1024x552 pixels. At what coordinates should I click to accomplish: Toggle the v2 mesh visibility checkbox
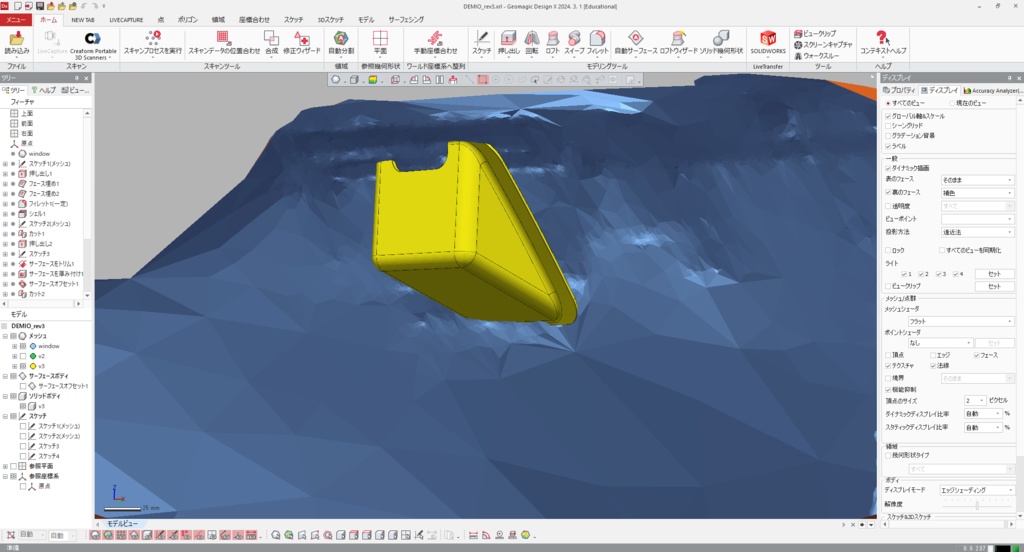23,356
